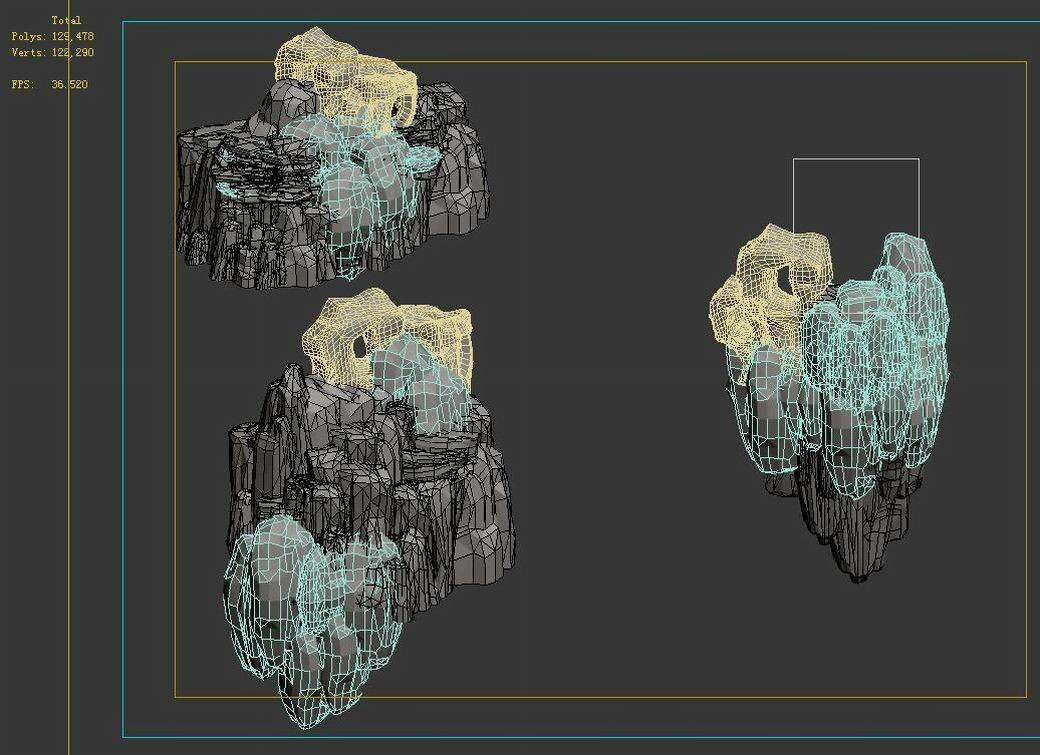The height and width of the screenshot is (755, 1040).
Task: Click the Total statistics label
Action: pos(68,19)
